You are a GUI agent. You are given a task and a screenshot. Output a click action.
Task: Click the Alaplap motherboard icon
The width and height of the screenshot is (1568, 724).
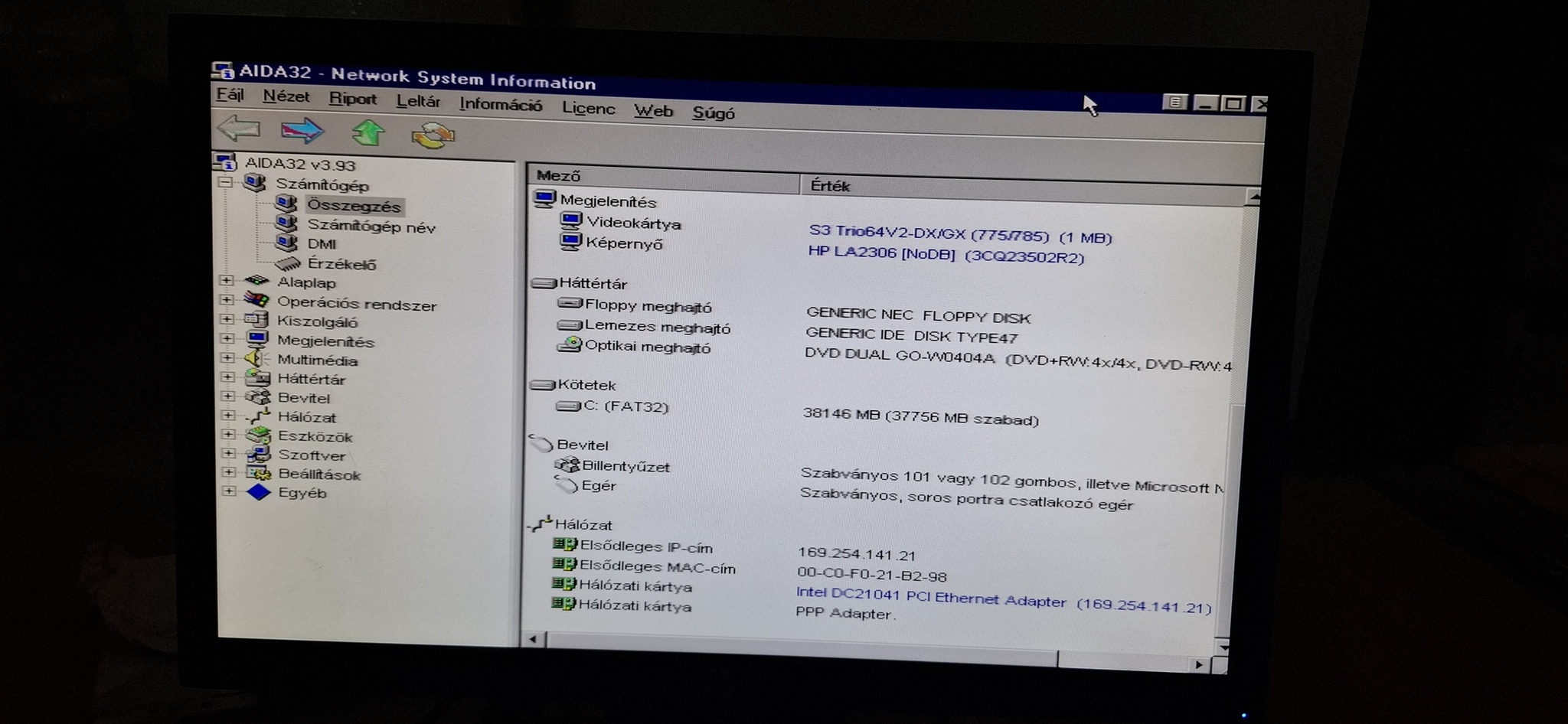coord(256,281)
